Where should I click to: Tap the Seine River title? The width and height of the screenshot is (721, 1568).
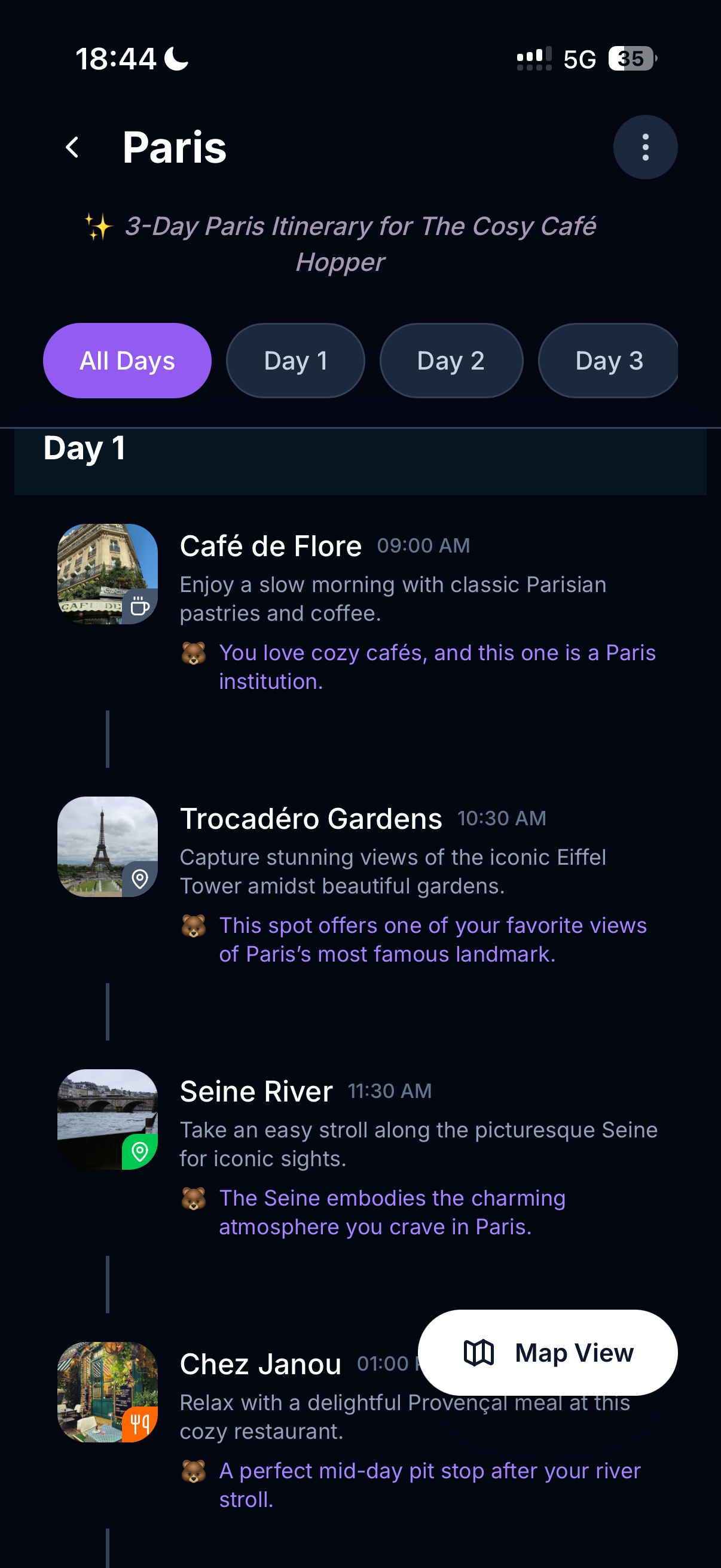[256, 1091]
